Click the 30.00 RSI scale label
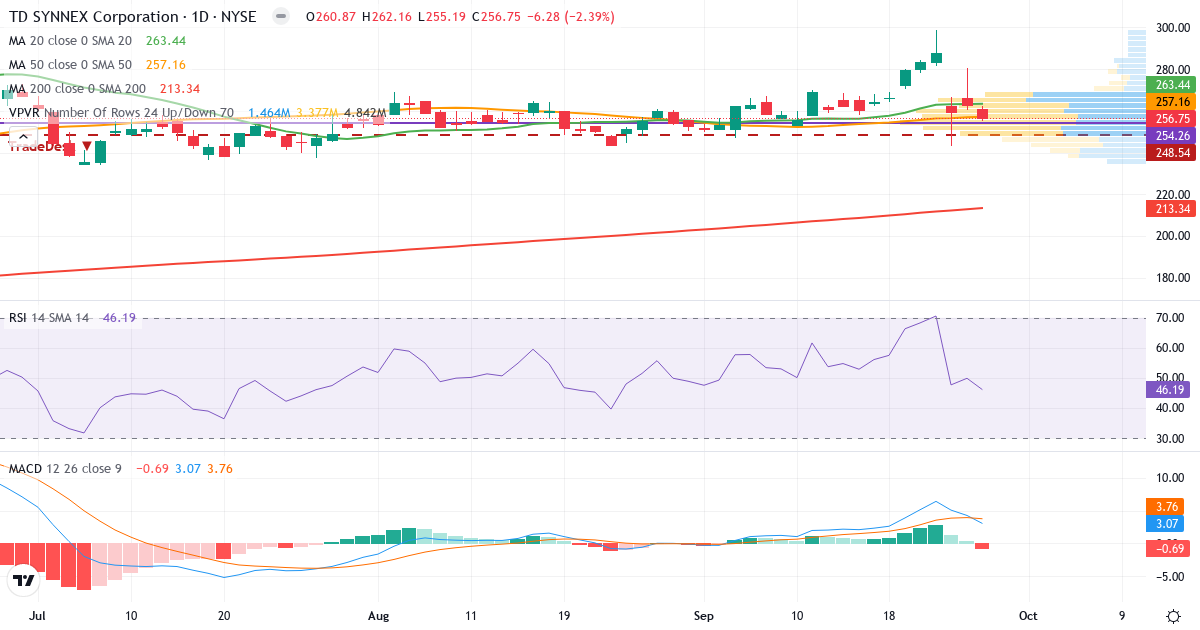This screenshot has height=630, width=1200. (1169, 438)
